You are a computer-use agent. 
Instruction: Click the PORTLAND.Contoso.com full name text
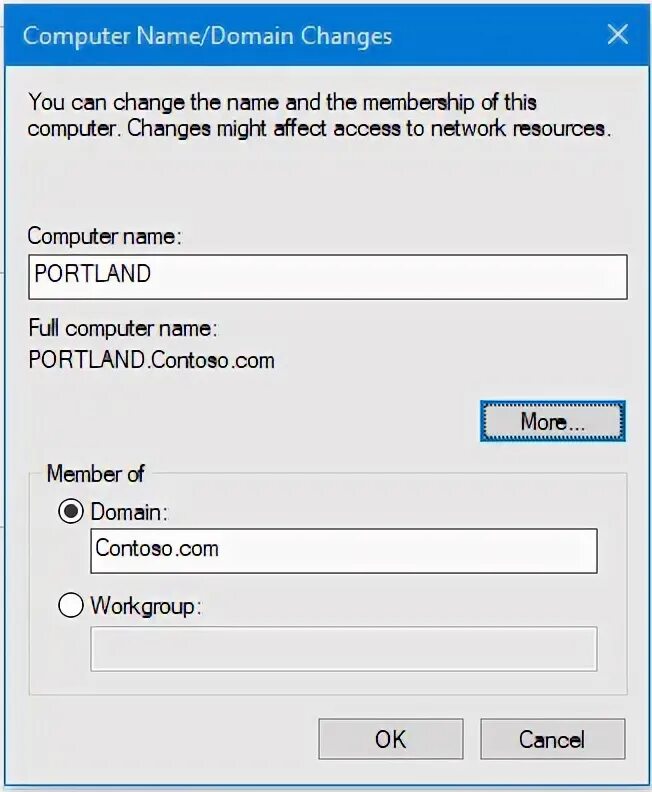pos(152,360)
